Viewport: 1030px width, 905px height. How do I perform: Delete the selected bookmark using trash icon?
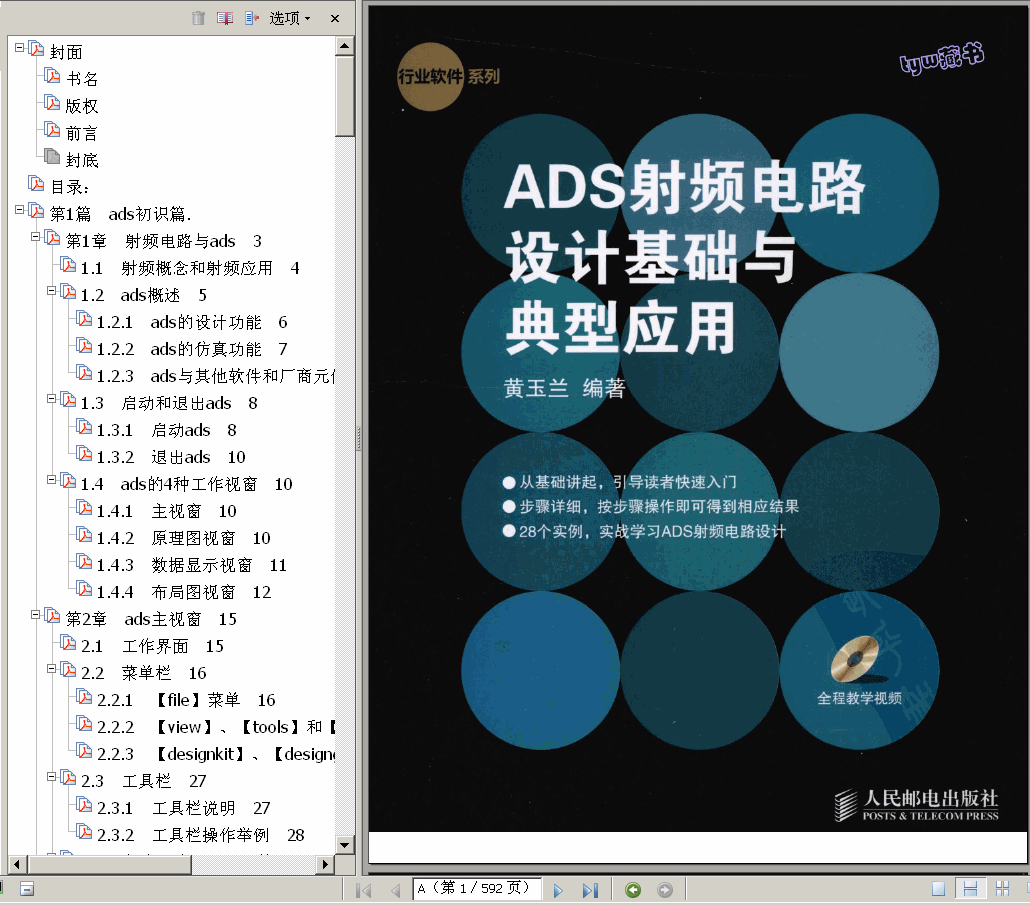coord(197,17)
